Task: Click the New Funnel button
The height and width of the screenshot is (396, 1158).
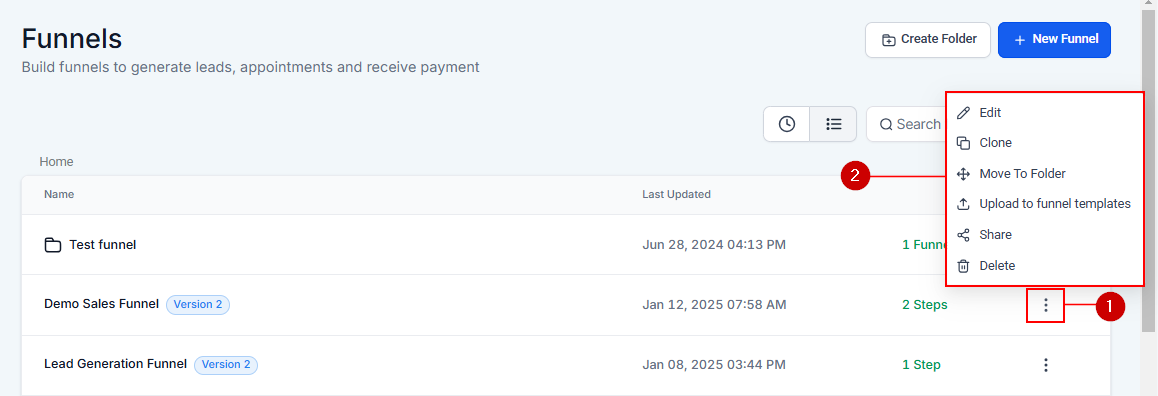Action: click(x=1054, y=40)
